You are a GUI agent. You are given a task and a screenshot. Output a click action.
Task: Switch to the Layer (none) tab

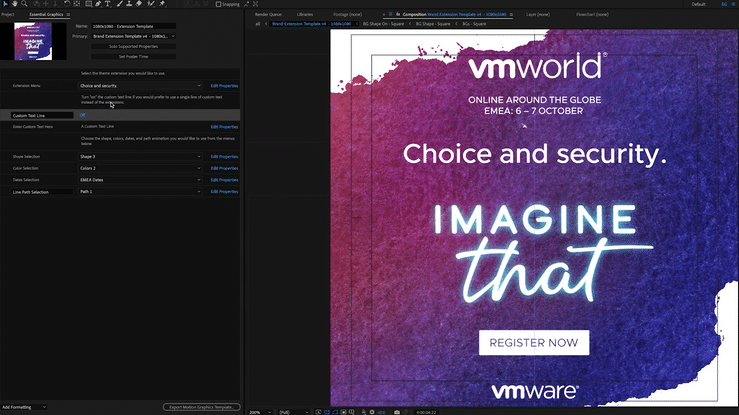pyautogui.click(x=538, y=15)
